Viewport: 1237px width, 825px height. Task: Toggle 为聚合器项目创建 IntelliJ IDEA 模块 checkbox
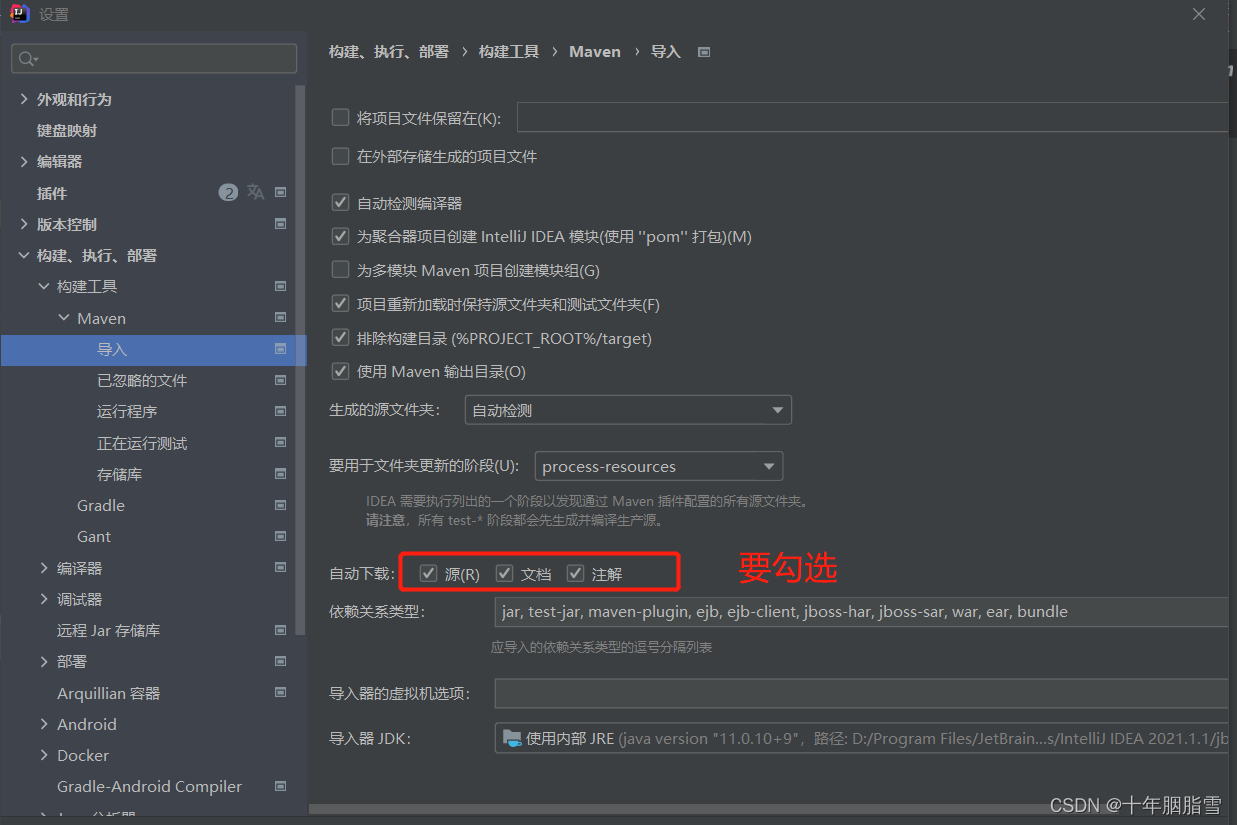pos(340,237)
